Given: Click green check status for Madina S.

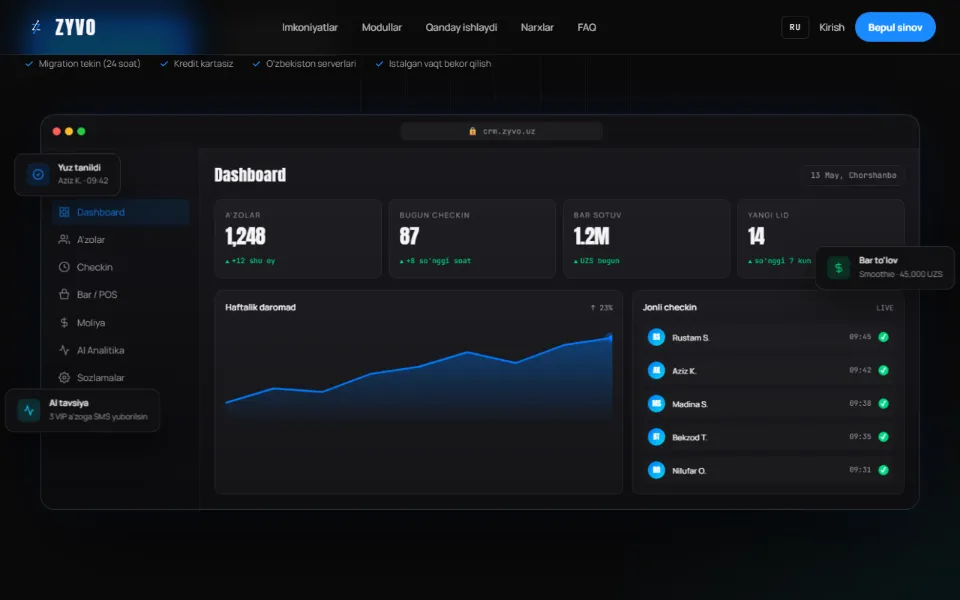Looking at the screenshot, I should 883,403.
